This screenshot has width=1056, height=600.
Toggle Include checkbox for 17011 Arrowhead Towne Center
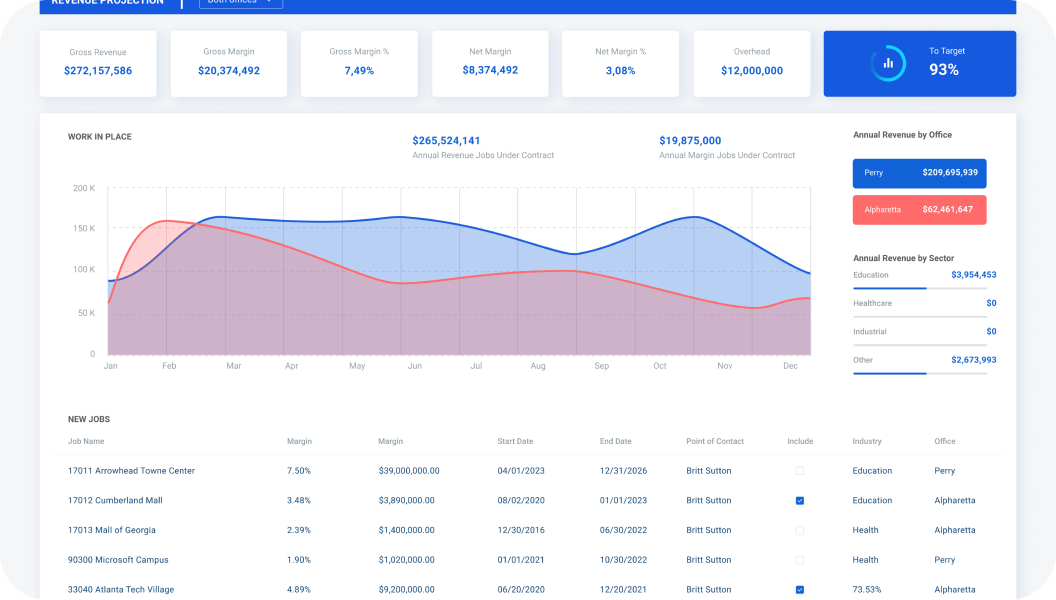[x=799, y=471]
